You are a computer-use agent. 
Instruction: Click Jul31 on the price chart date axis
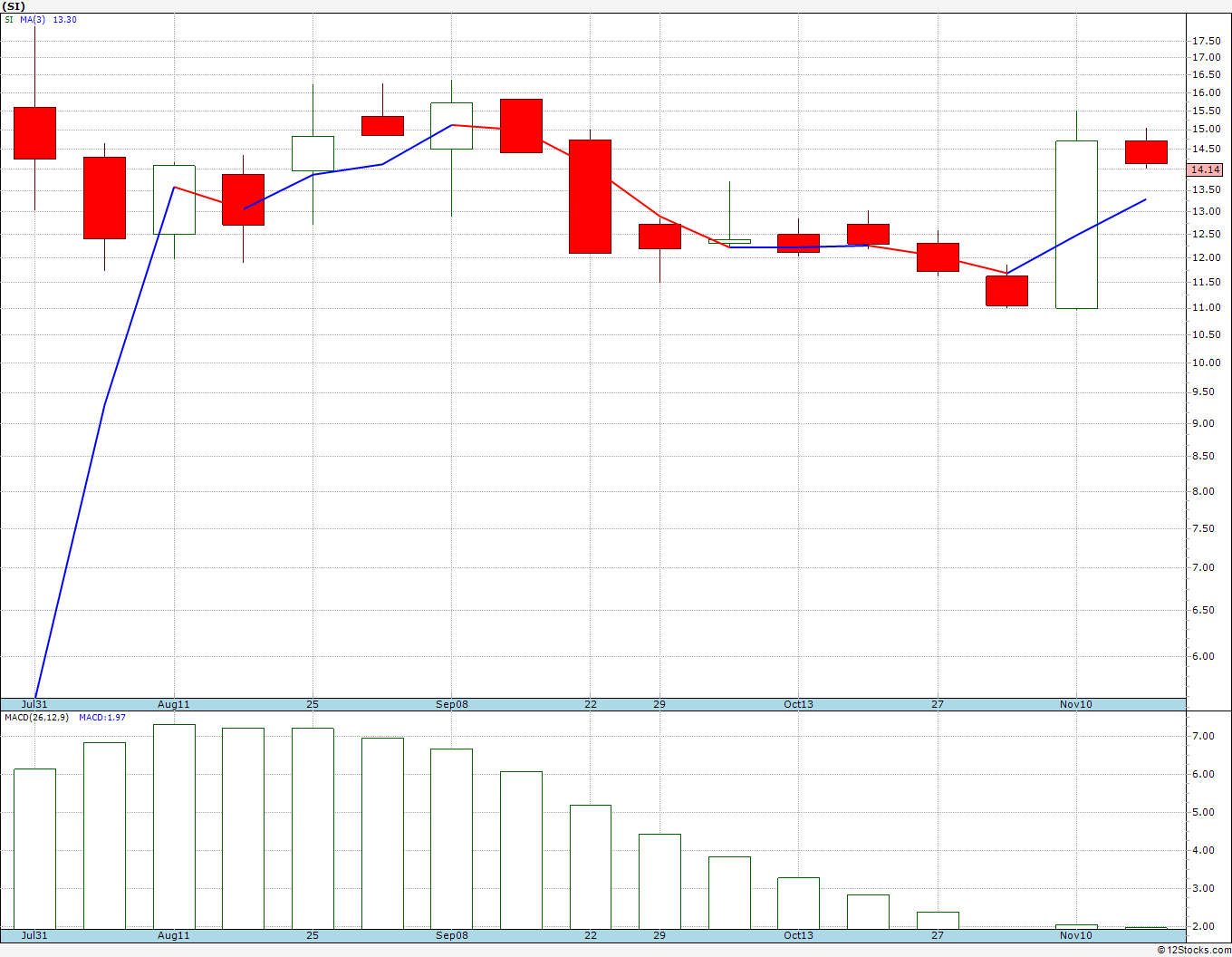pos(34,704)
